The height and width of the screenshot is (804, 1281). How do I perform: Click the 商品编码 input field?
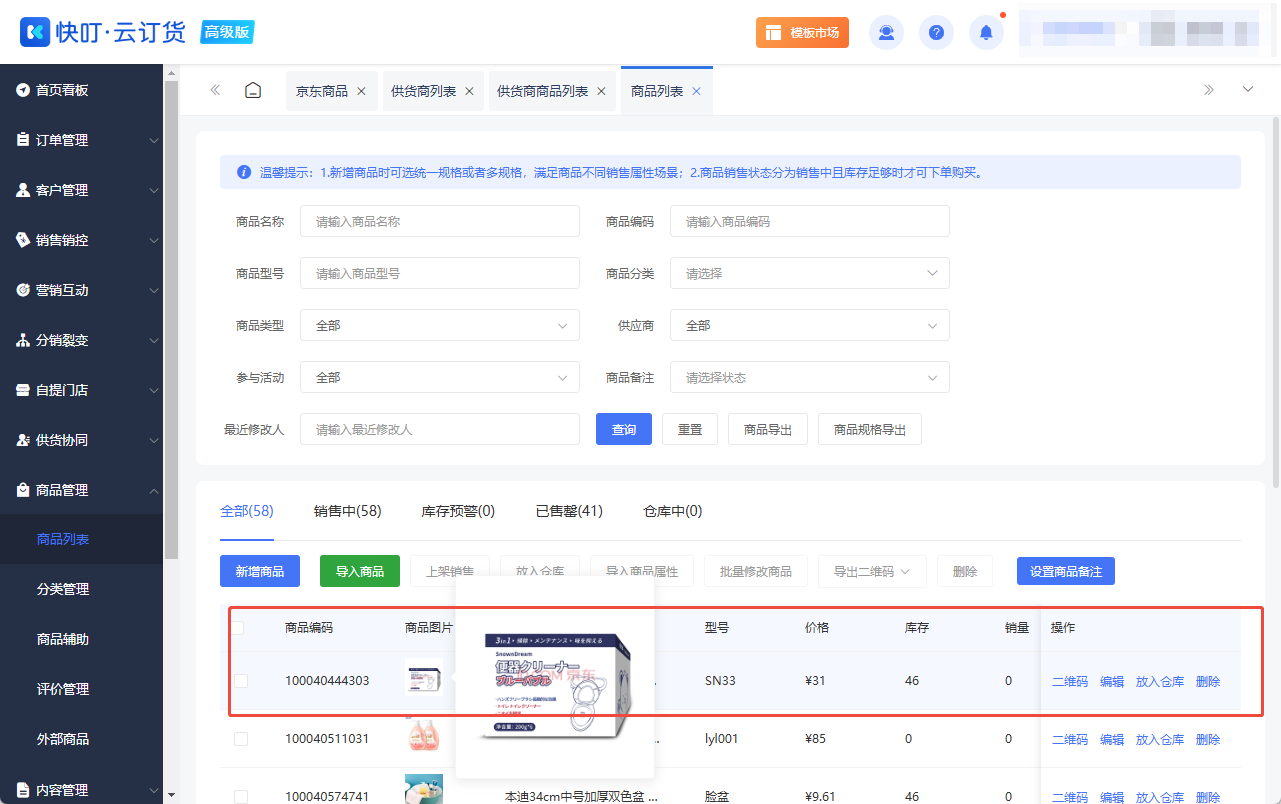coord(810,221)
